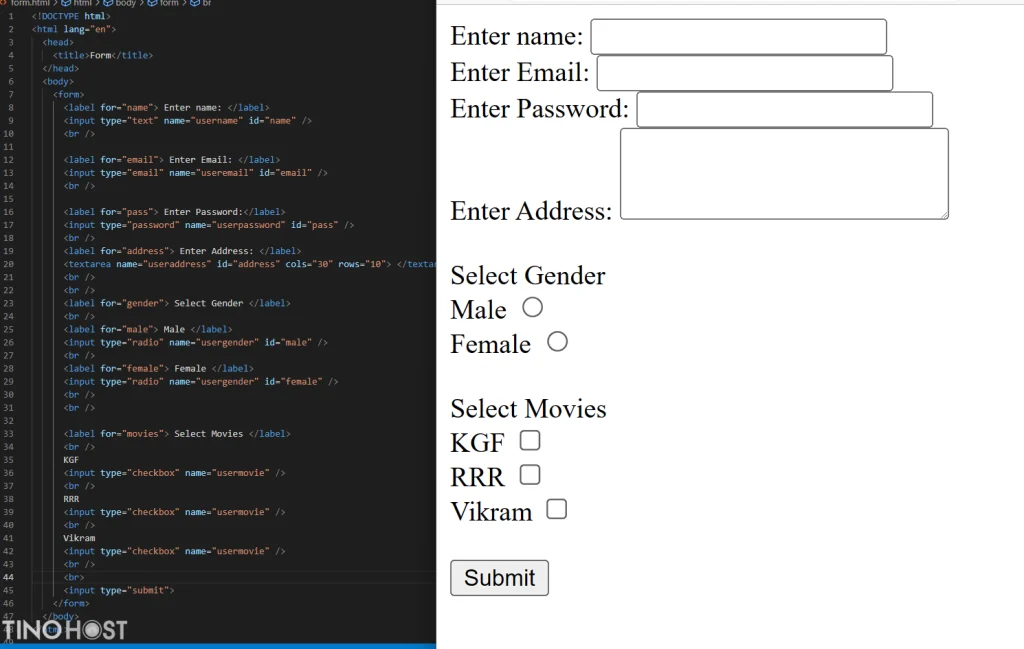1024x649 pixels.
Task: Focus the Enter Email input box
Action: (744, 73)
